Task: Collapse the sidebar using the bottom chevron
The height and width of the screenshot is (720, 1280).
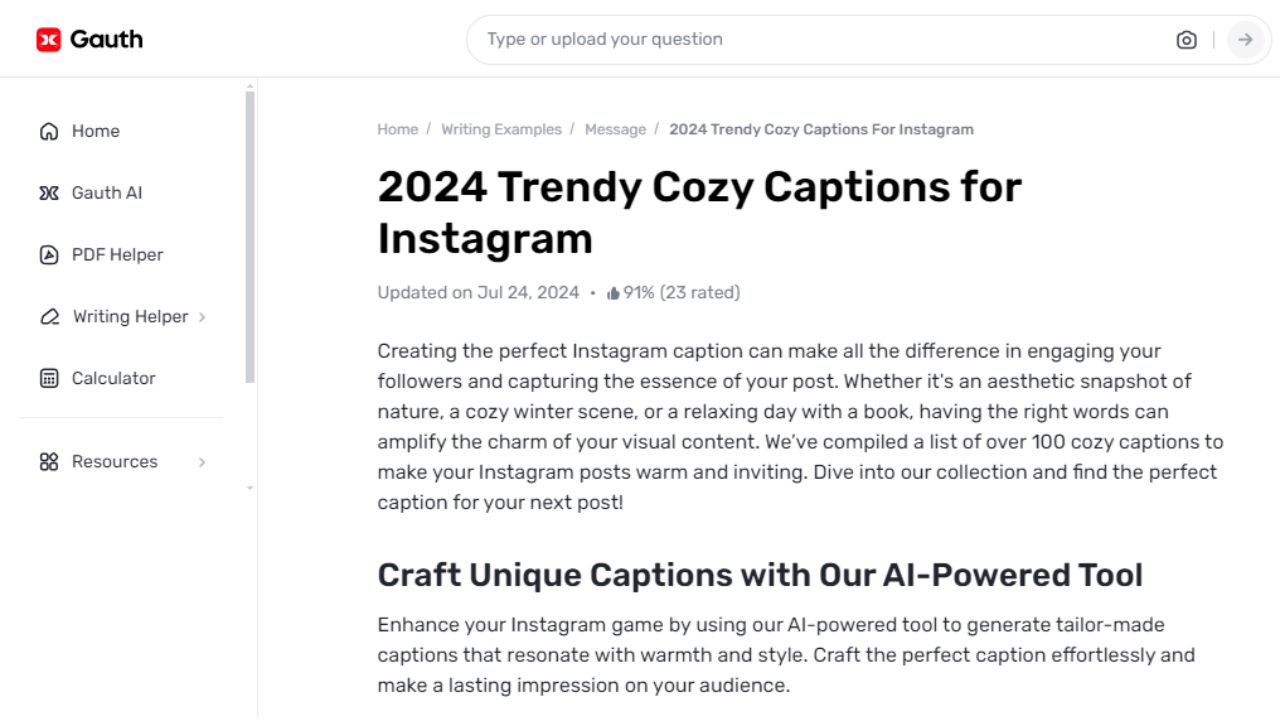Action: 249,489
